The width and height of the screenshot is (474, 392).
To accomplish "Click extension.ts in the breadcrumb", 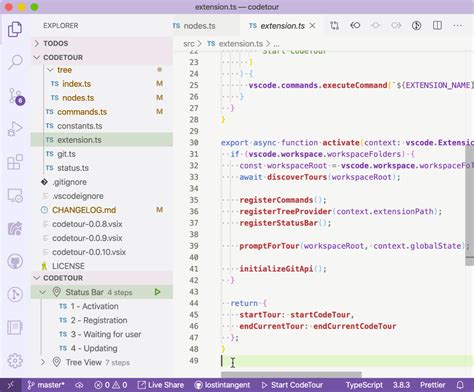I will 241,44.
